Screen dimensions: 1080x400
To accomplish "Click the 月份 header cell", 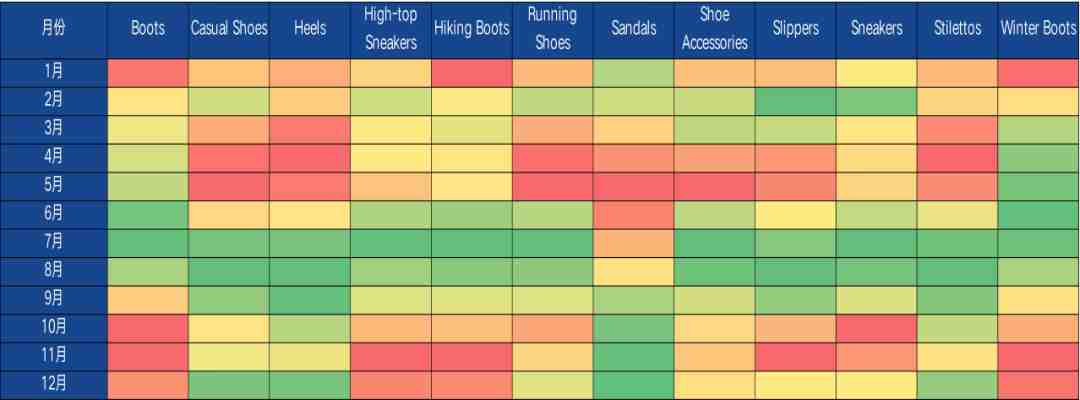I will pyautogui.click(x=54, y=30).
